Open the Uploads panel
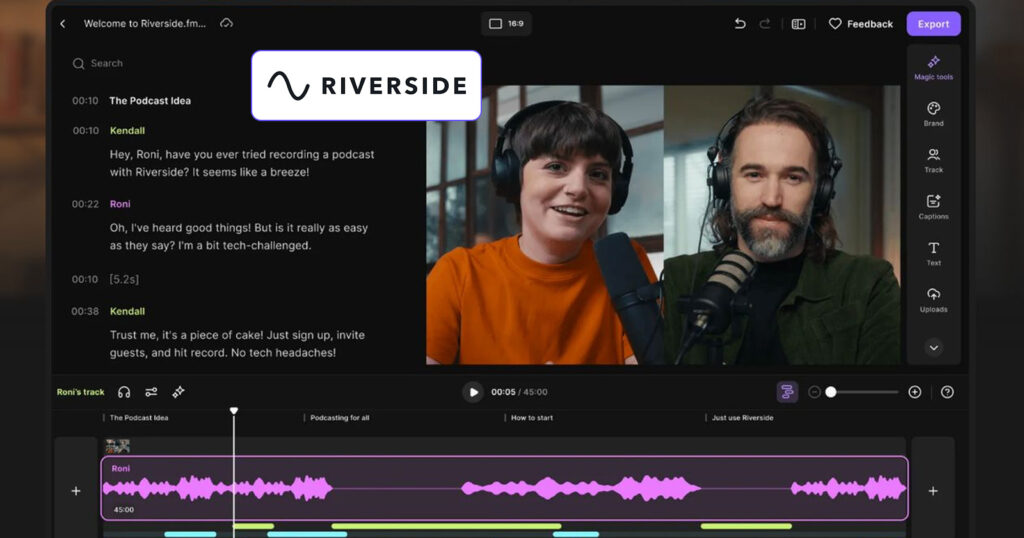Screen dimensions: 1024x538 point(933,299)
